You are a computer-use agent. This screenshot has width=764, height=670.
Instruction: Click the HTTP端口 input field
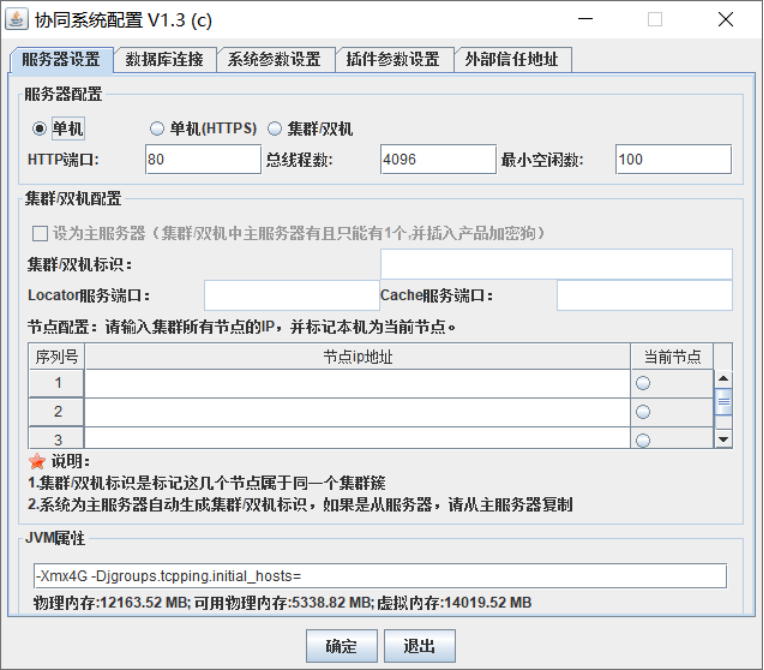(203, 159)
